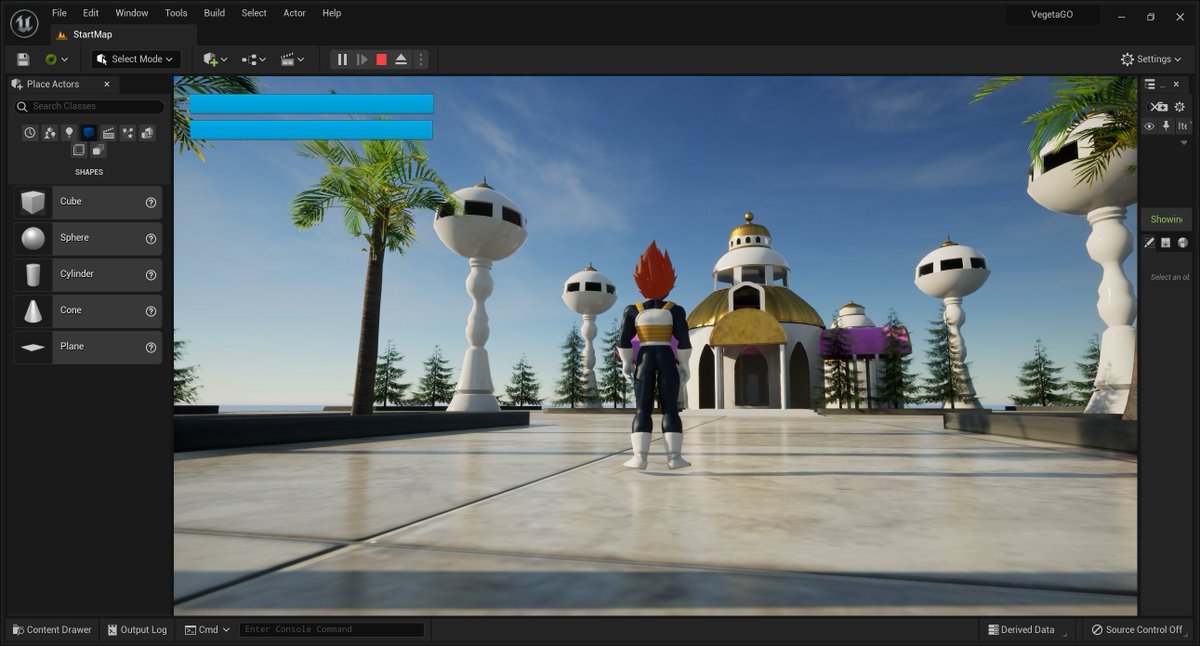Open the Output Log

click(136, 630)
